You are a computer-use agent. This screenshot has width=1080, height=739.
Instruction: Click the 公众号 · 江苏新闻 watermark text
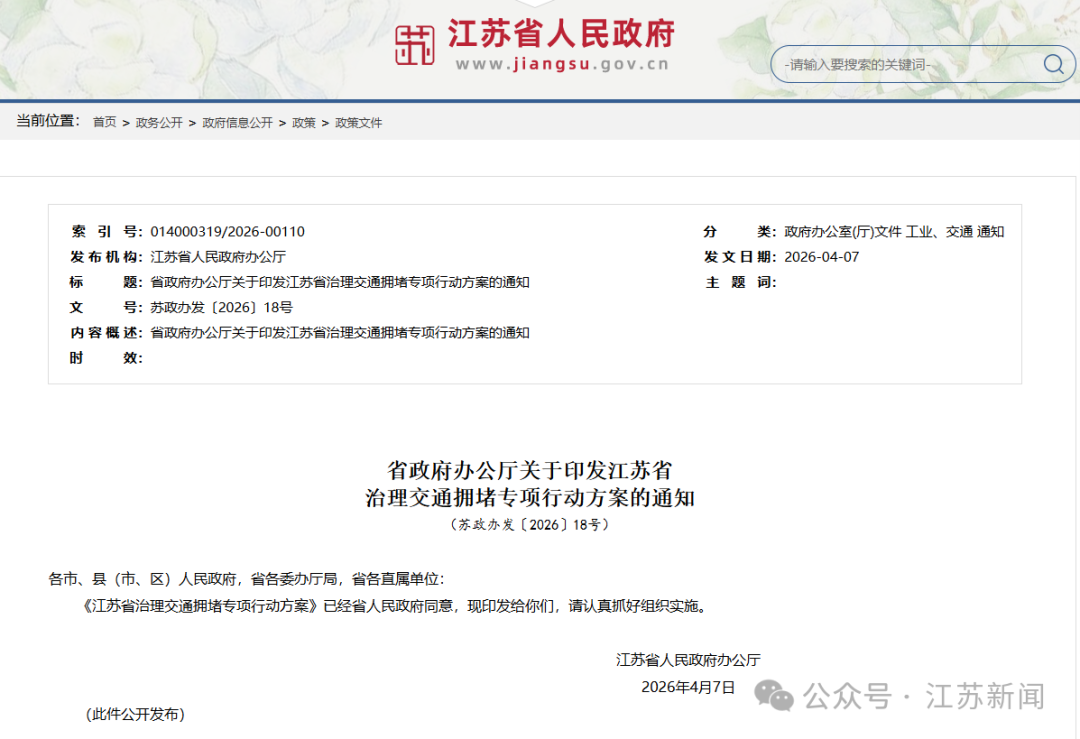point(925,696)
